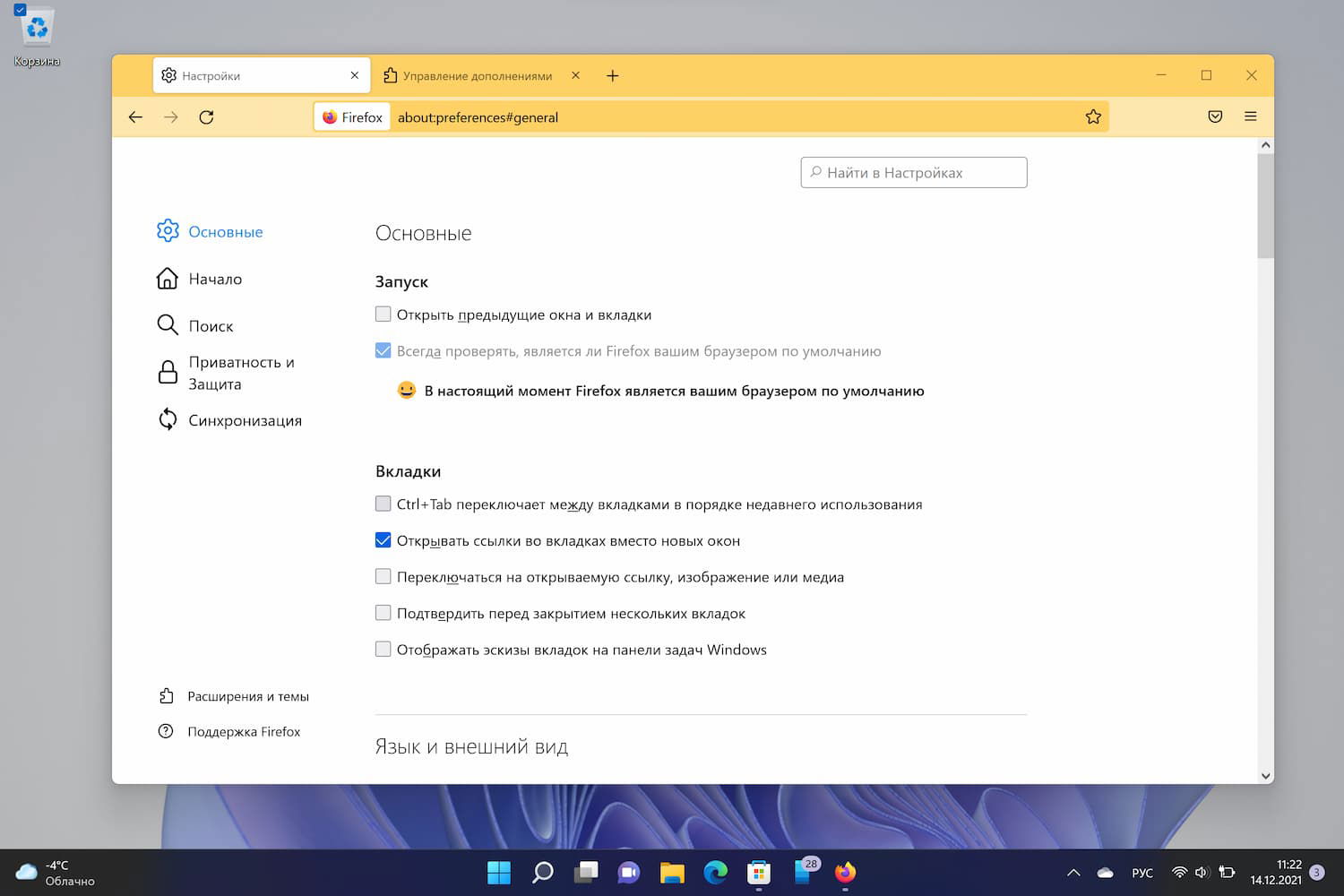Screen dimensions: 1344x896
Task: Uncheck Открывать ссылки во вкладках вместо новых окон
Action: tap(383, 540)
